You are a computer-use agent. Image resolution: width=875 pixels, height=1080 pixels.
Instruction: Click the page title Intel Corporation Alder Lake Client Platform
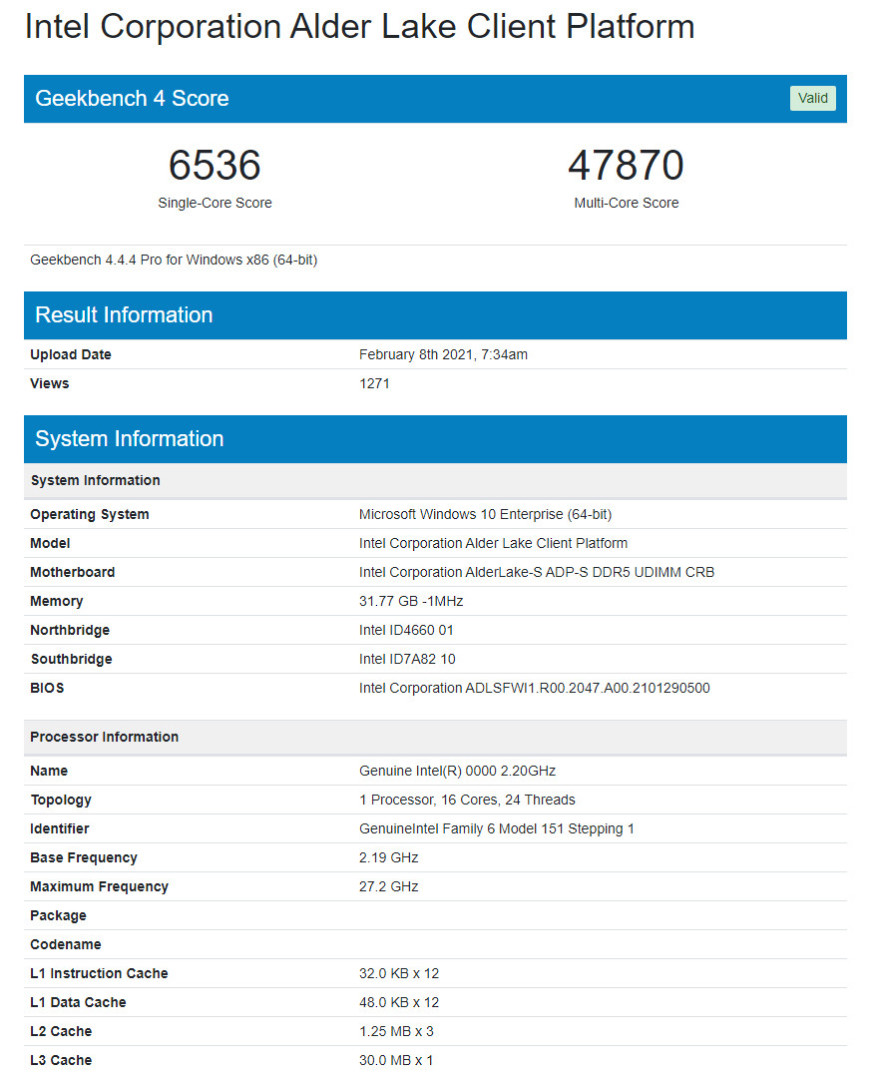359,27
